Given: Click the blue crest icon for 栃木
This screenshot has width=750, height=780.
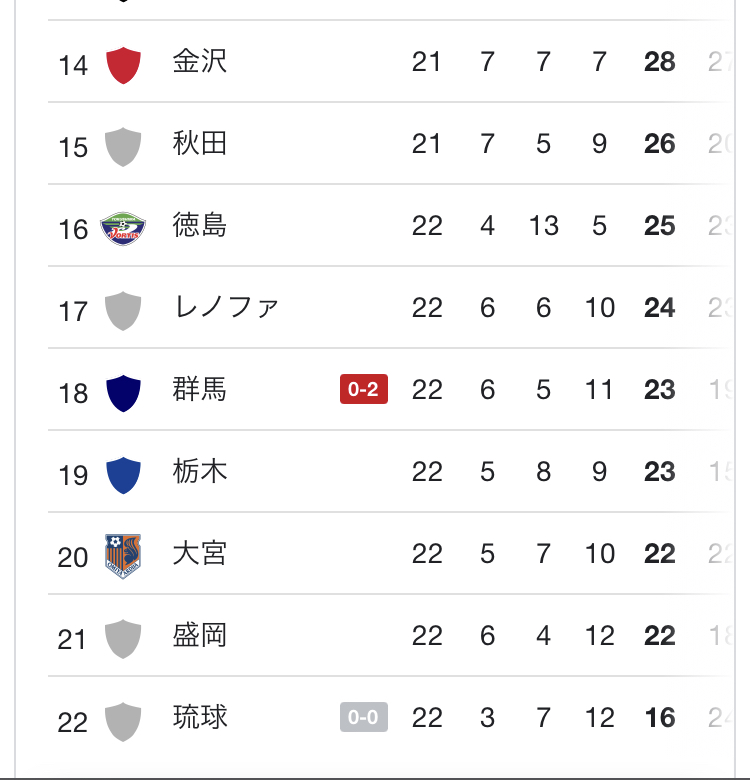Looking at the screenshot, I should point(123,474).
